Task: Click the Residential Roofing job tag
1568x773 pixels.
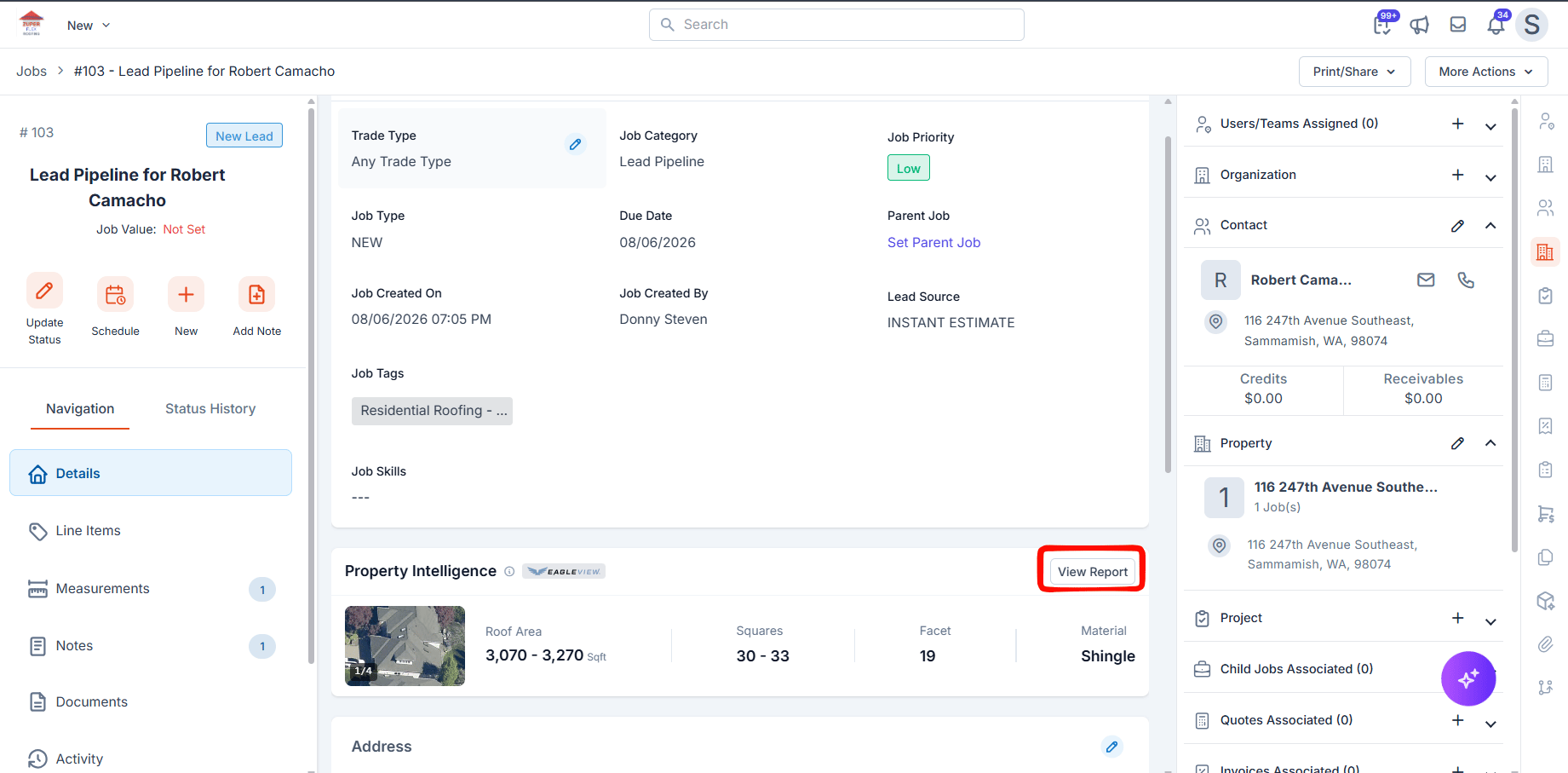Action: [432, 411]
